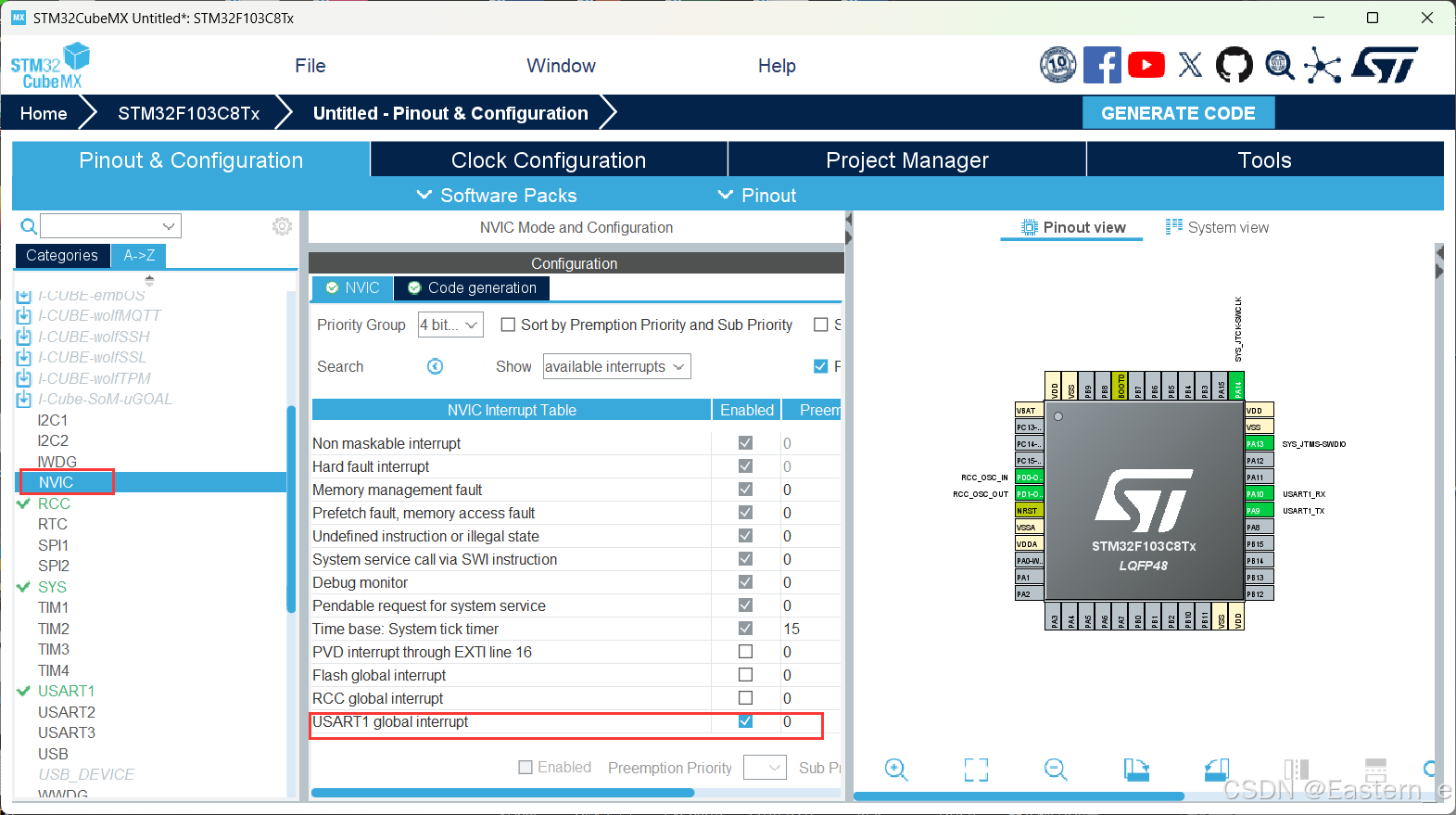Click the PA13 SYS_JTMS-SWDIO pin on chip
This screenshot has height=815, width=1456.
pyautogui.click(x=1259, y=444)
